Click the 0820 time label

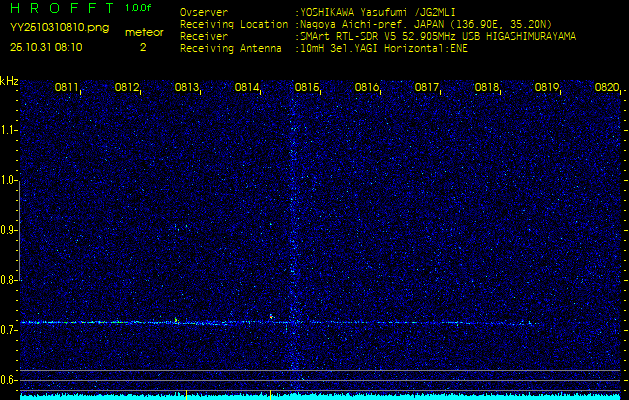(x=606, y=88)
